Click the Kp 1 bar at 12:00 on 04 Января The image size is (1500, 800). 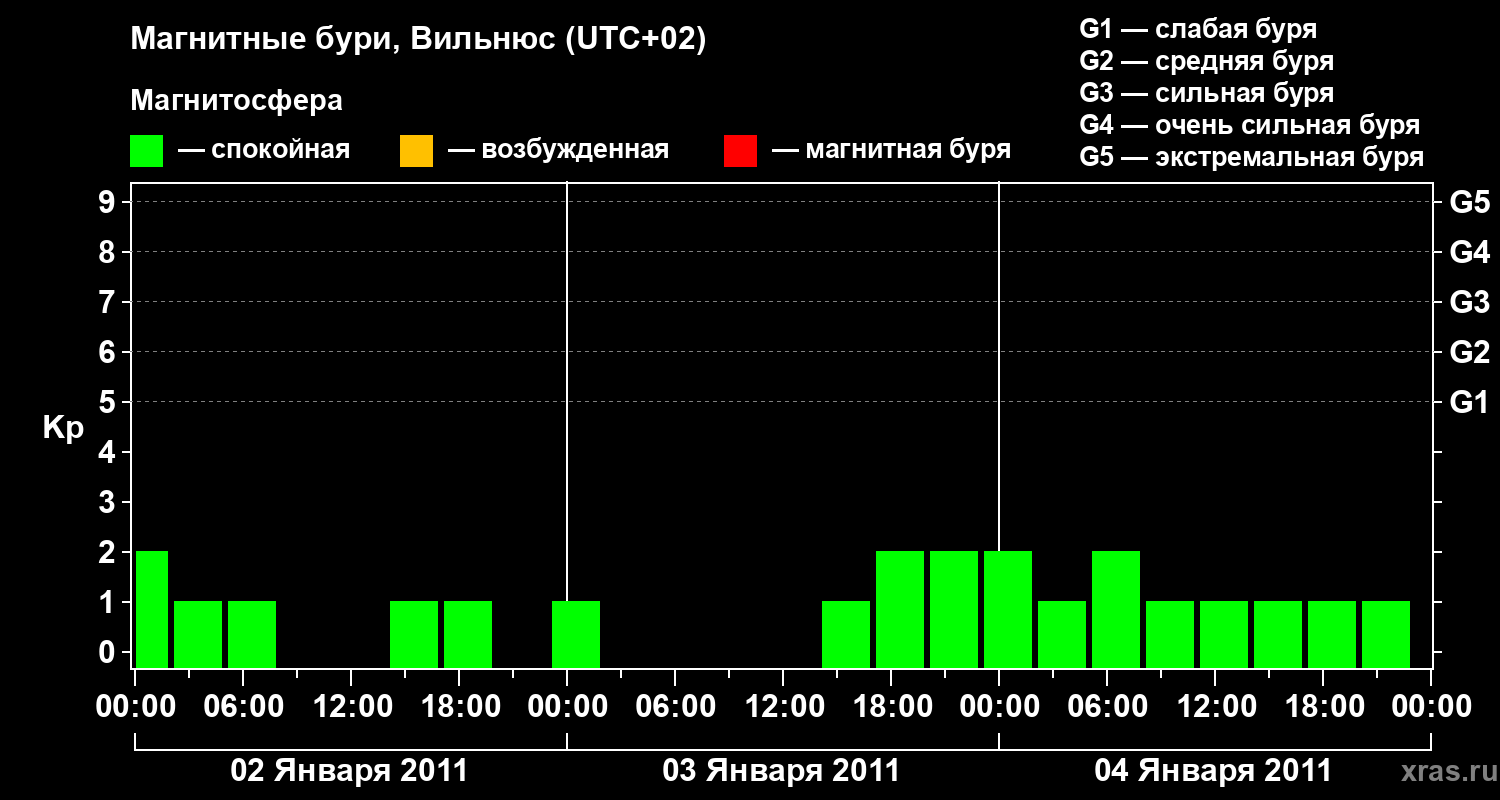click(x=1224, y=635)
